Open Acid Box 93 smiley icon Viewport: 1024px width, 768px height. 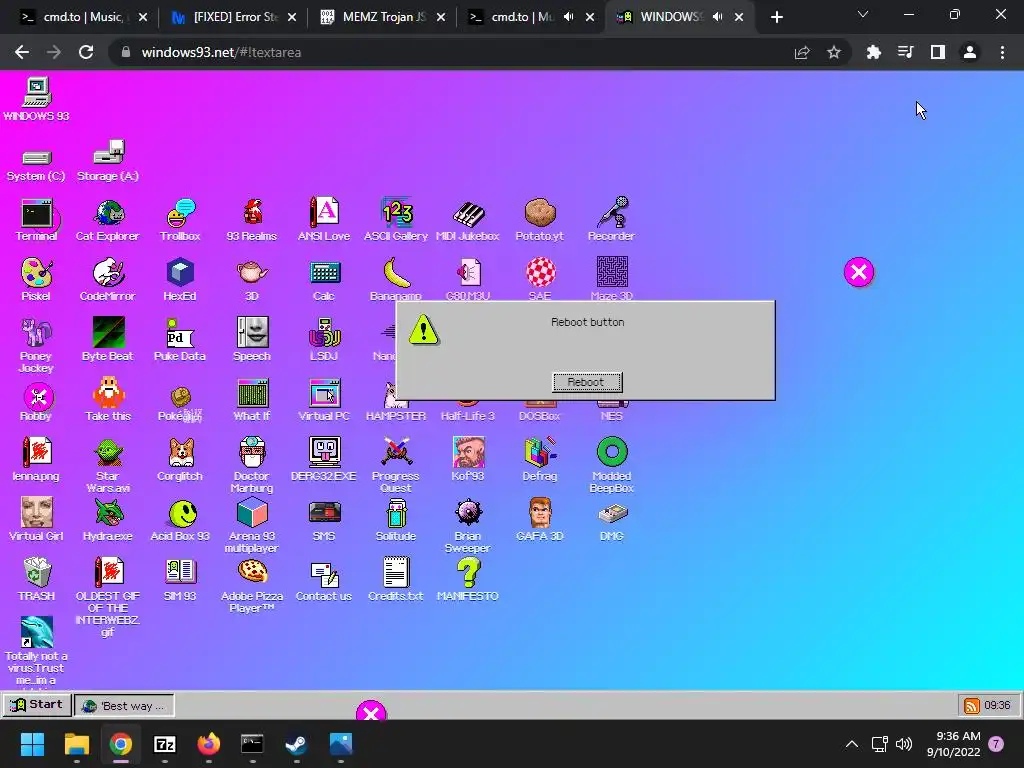click(182, 514)
